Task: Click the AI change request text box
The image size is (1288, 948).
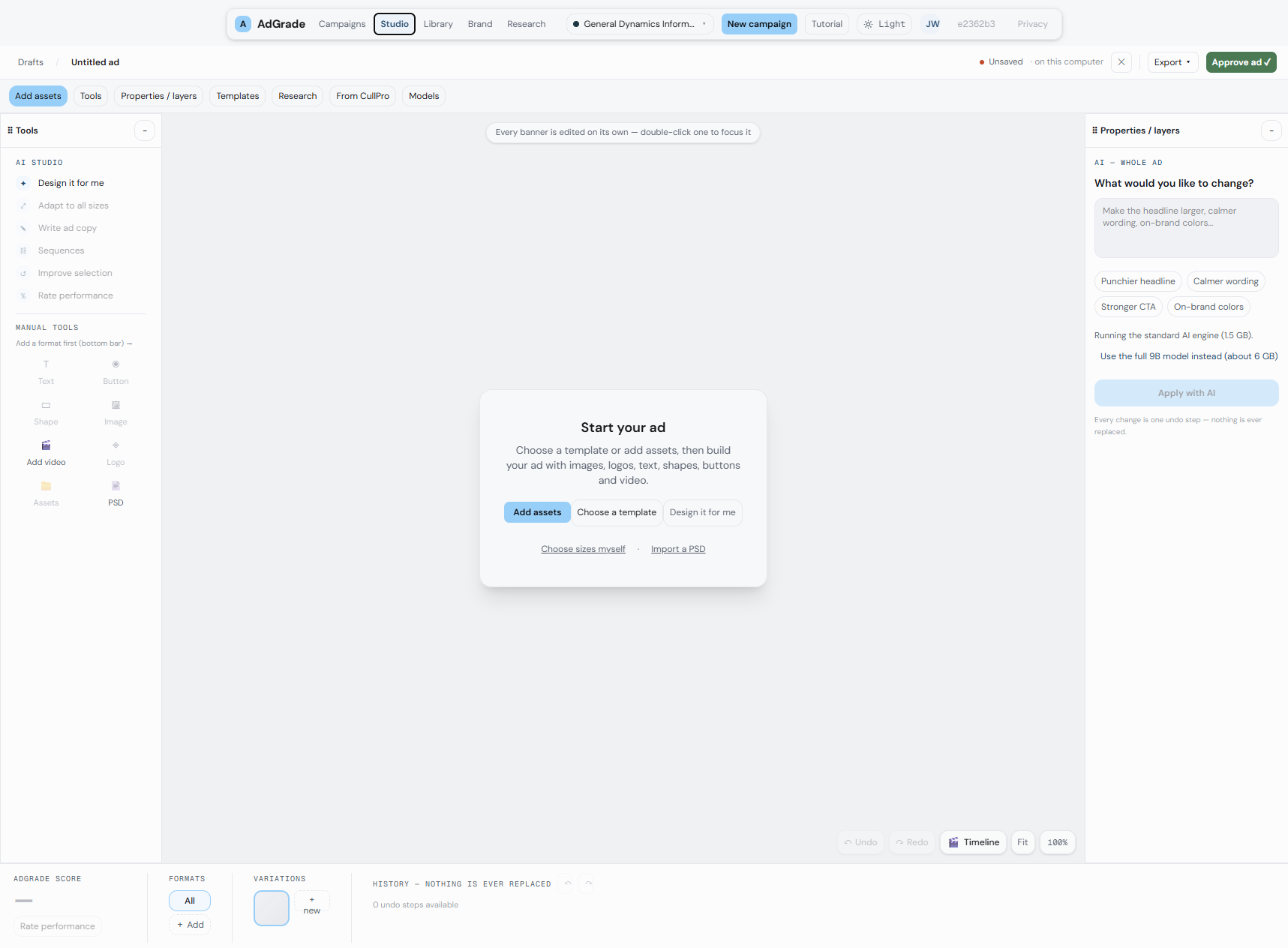Action: [x=1186, y=228]
